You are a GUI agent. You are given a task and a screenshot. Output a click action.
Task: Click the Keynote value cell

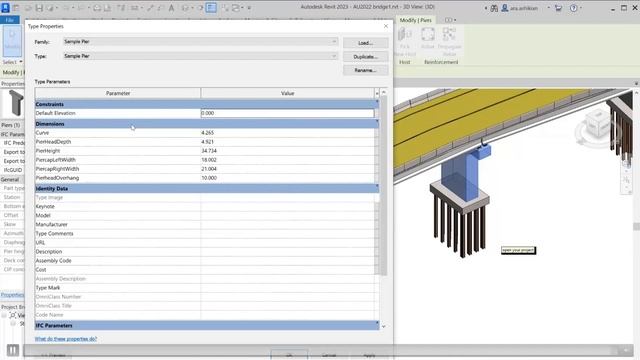pyautogui.click(x=287, y=207)
